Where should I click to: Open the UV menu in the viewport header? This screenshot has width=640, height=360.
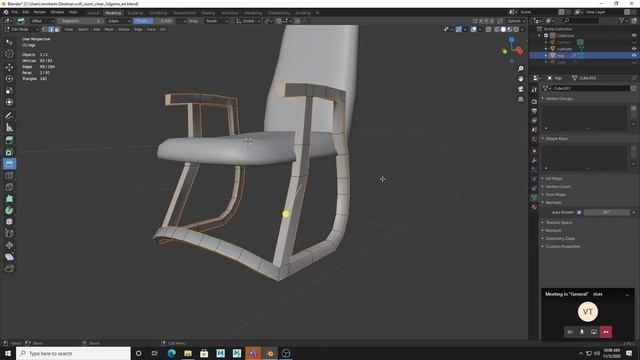(x=163, y=29)
